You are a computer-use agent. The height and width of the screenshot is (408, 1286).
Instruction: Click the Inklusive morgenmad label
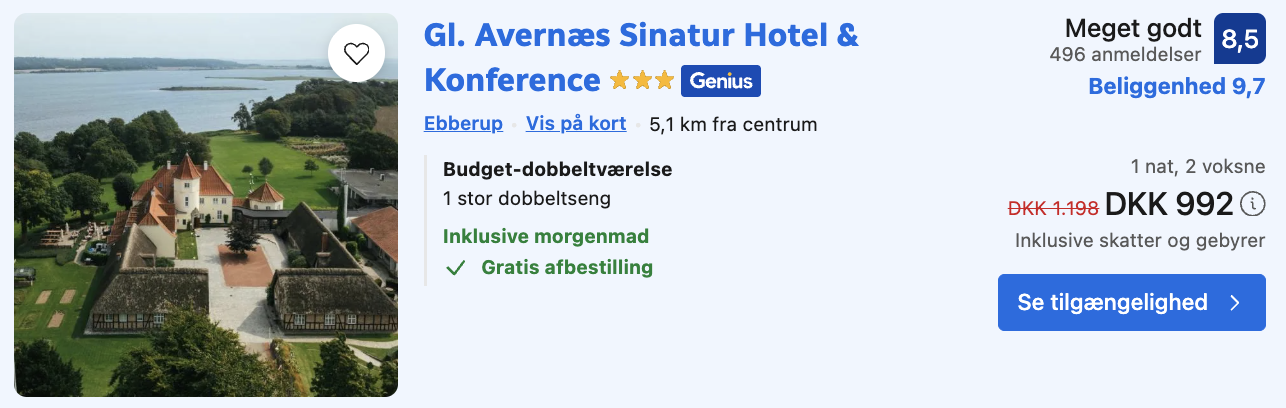(546, 237)
